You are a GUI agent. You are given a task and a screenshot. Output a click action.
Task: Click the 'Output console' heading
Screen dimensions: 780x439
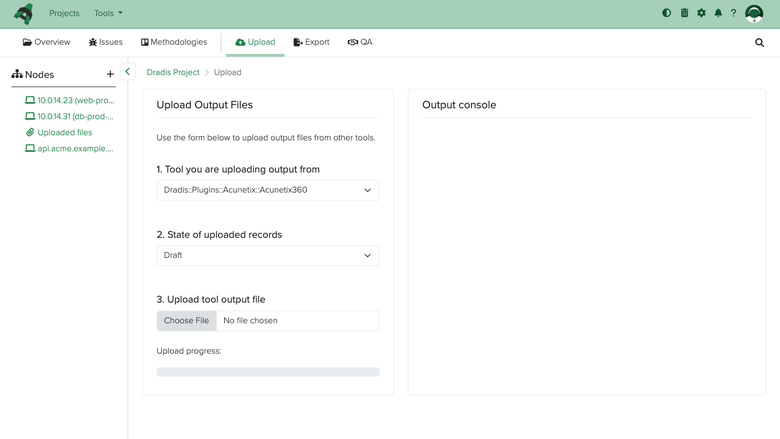click(x=459, y=105)
